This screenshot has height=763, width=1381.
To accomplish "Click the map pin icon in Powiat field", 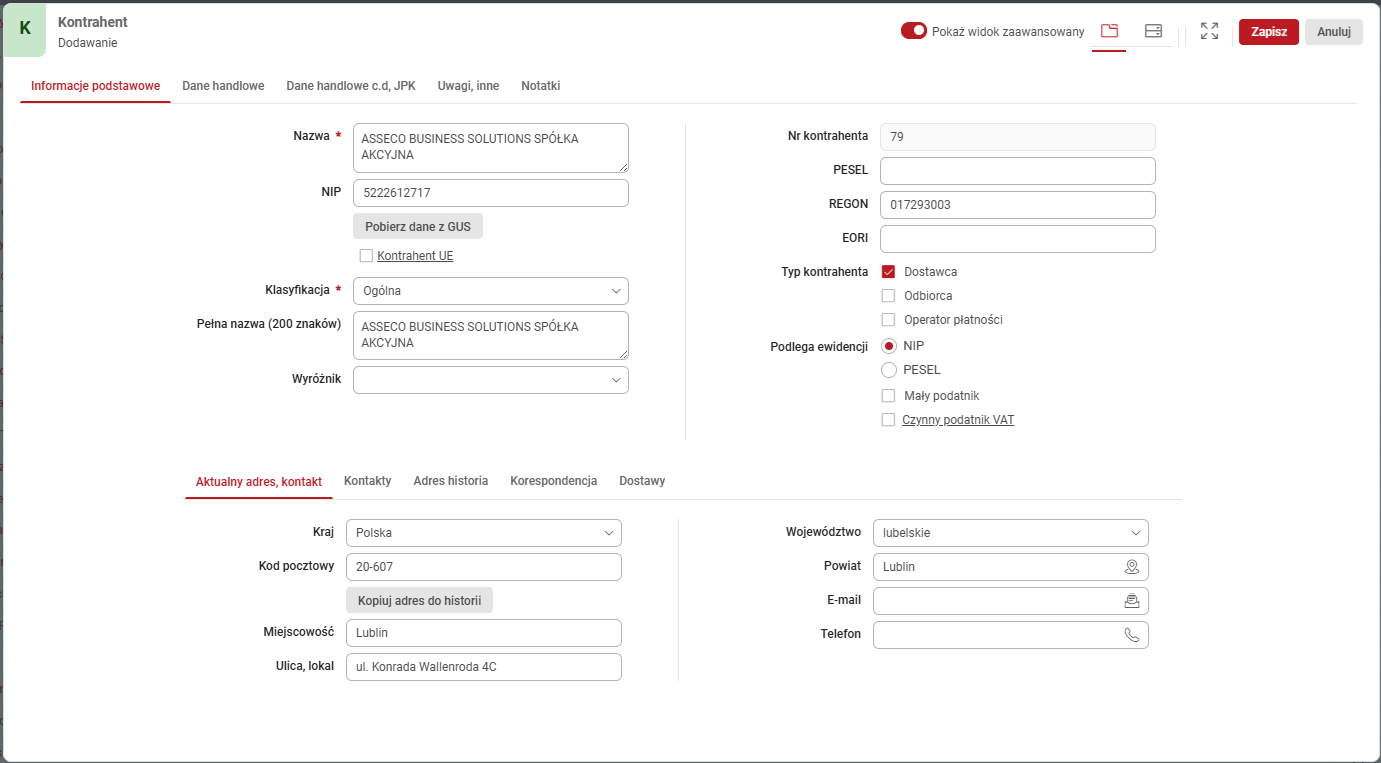I will pos(1131,566).
